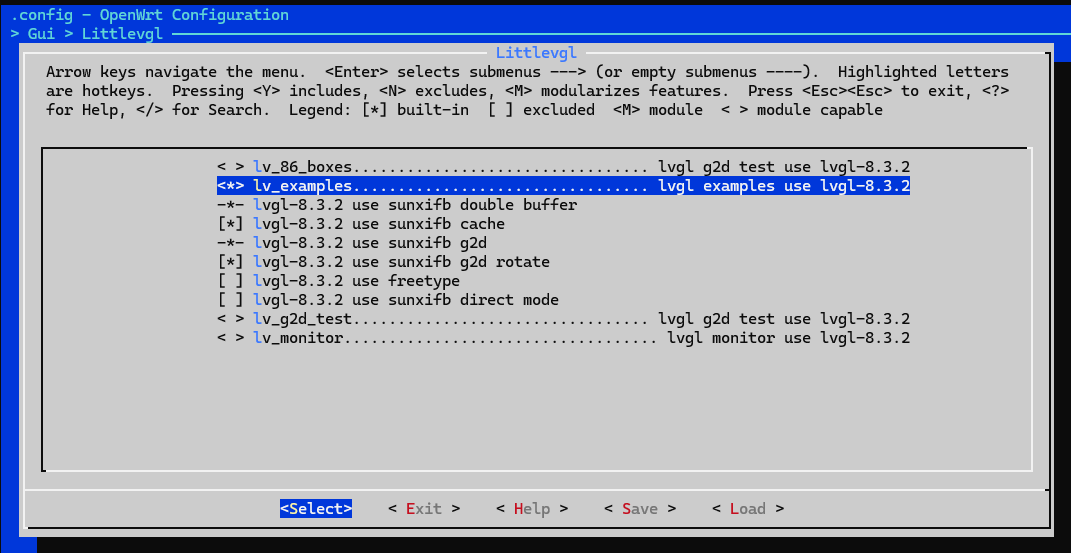Image resolution: width=1071 pixels, height=553 pixels.
Task: Click the Littlevgl dialog title
Action: click(536, 53)
